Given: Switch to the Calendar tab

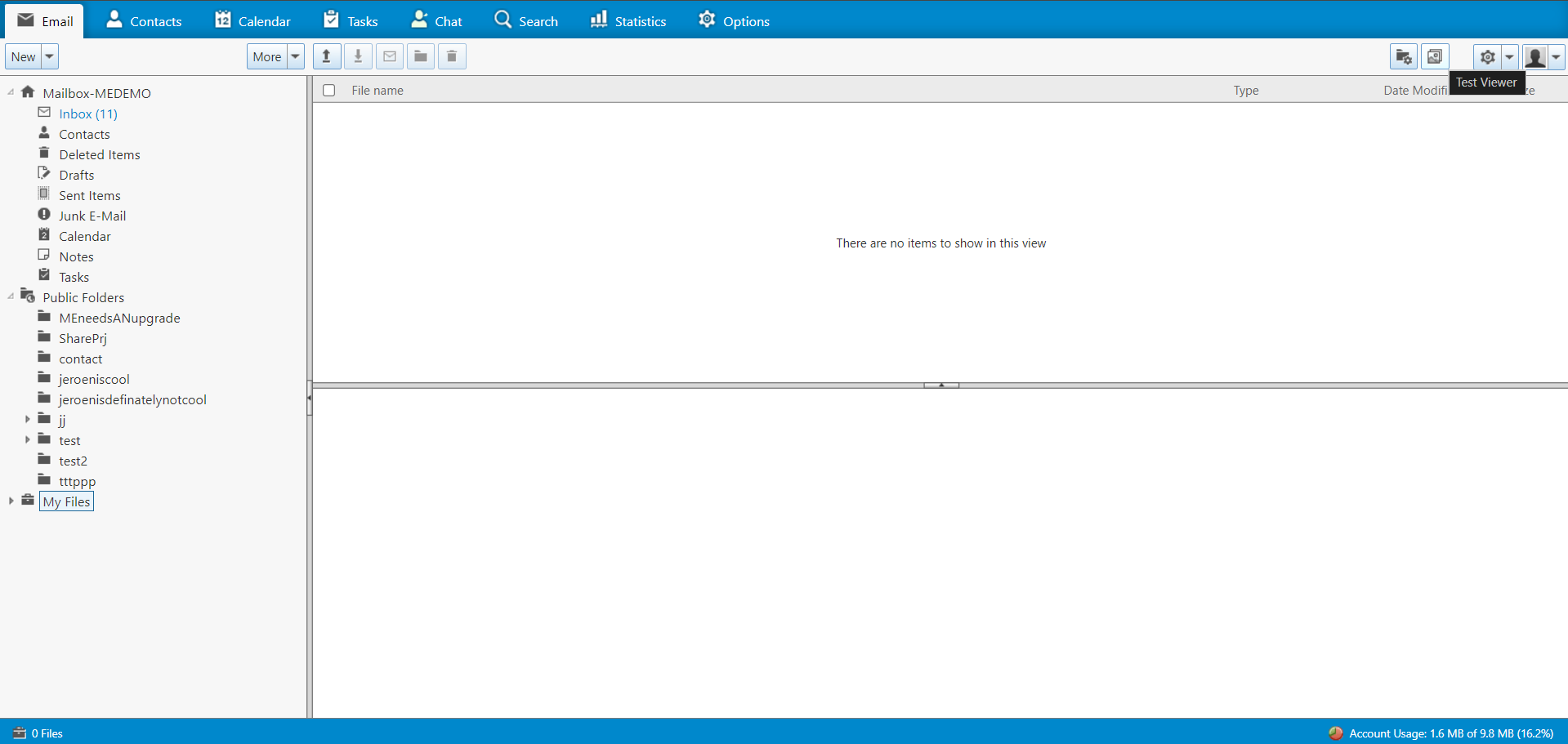Looking at the screenshot, I should click(252, 20).
